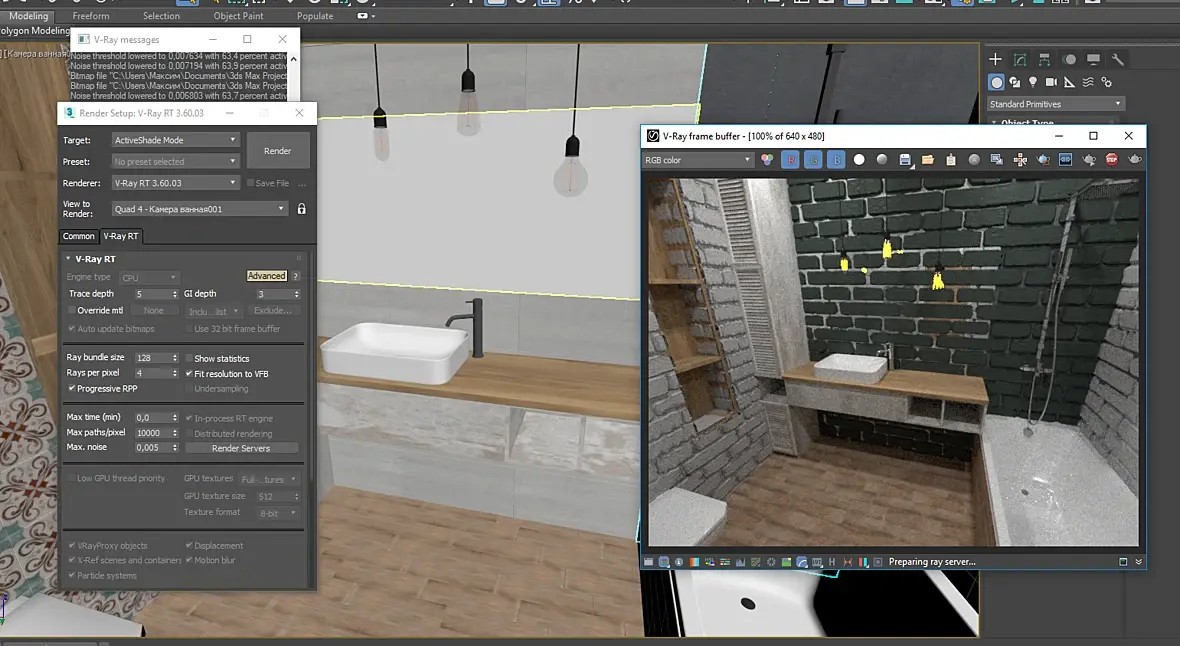
Task: Enable the Show statistics checkbox
Action: tap(189, 358)
